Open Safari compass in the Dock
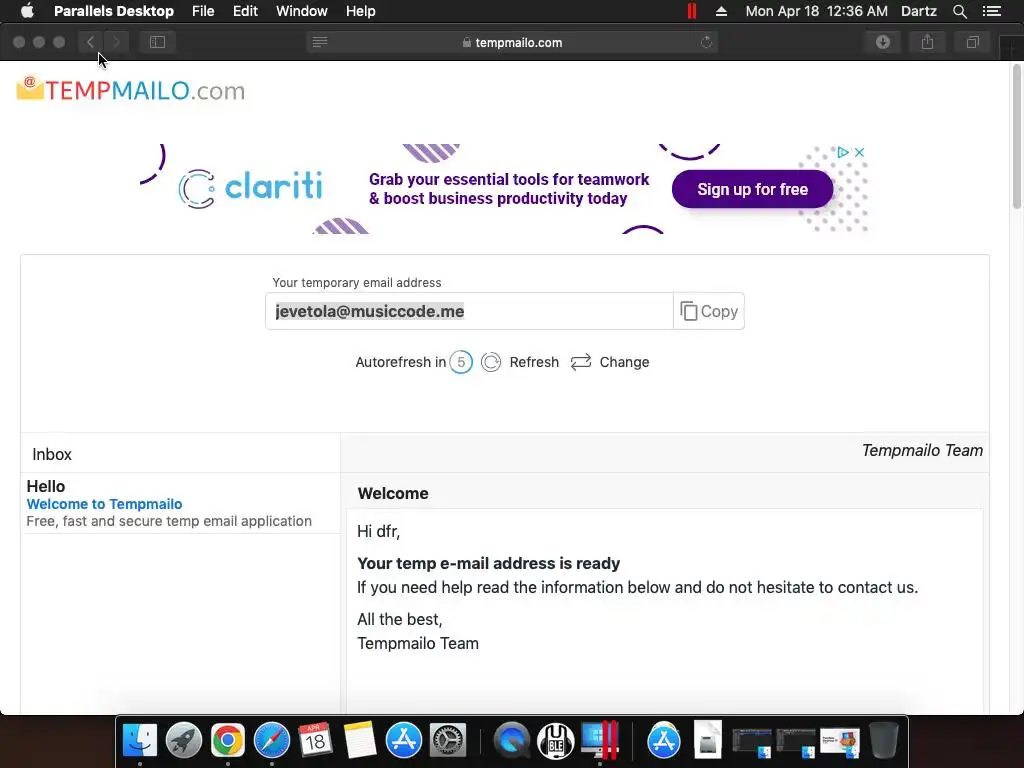 click(272, 741)
